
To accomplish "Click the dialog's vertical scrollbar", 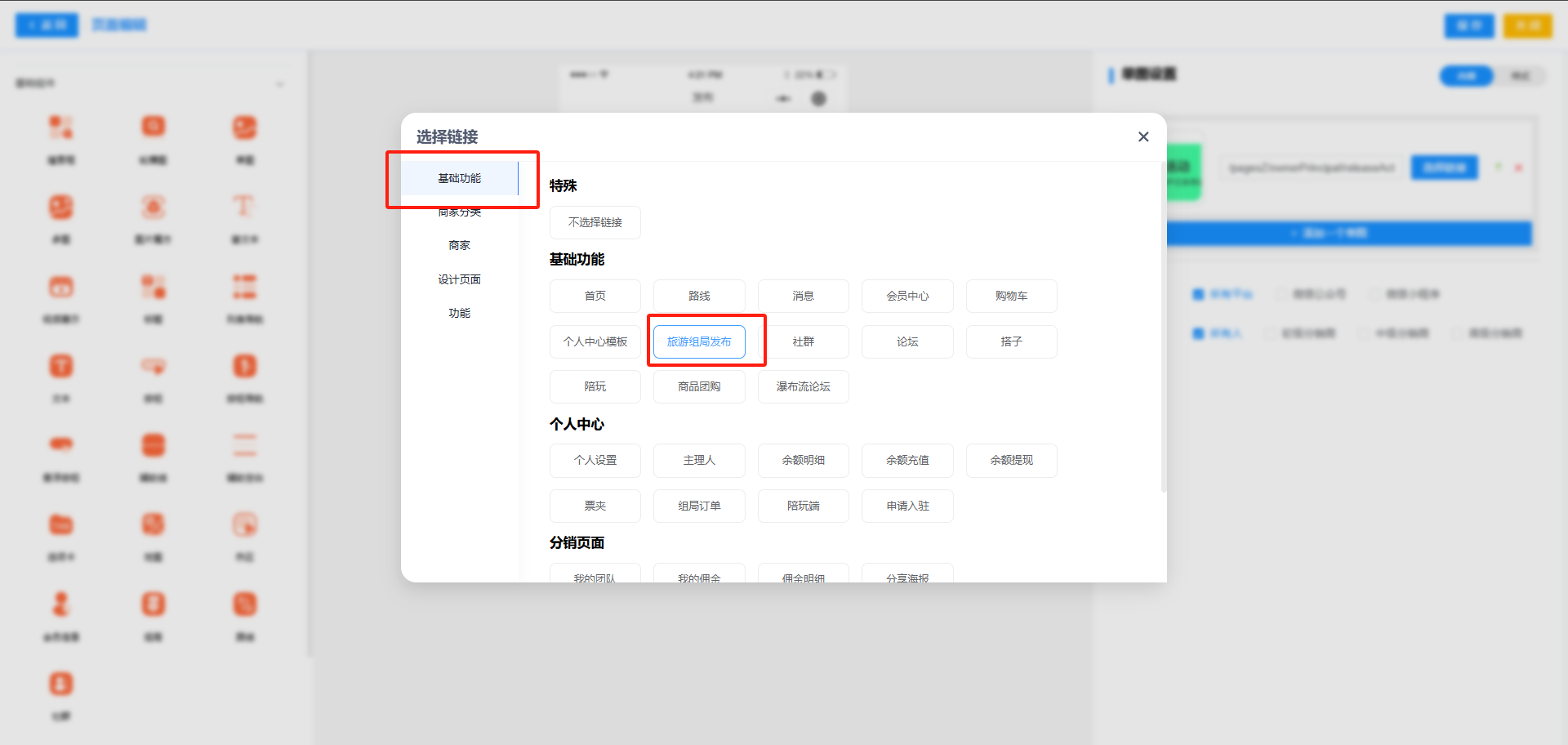I will [1163, 327].
